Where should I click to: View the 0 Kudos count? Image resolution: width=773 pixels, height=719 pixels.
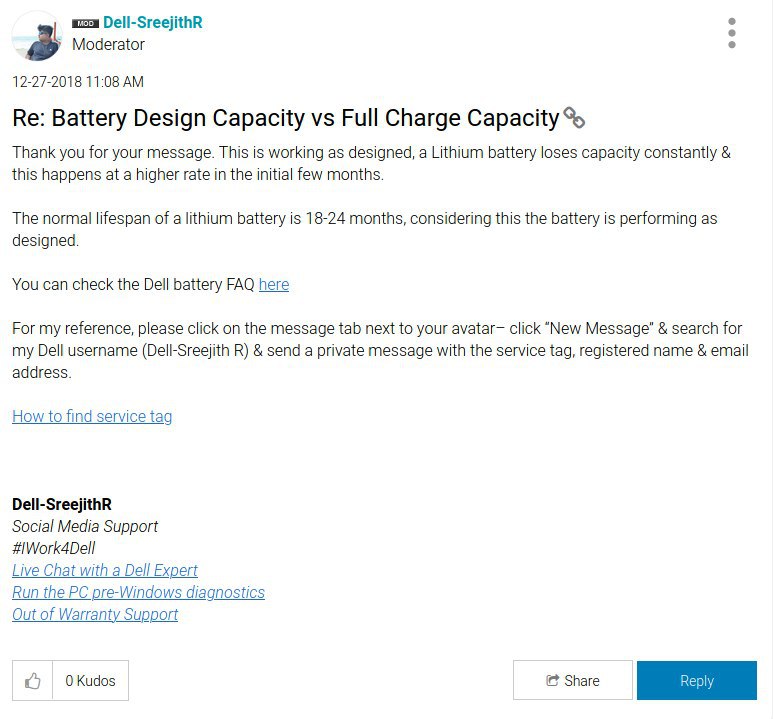(90, 681)
